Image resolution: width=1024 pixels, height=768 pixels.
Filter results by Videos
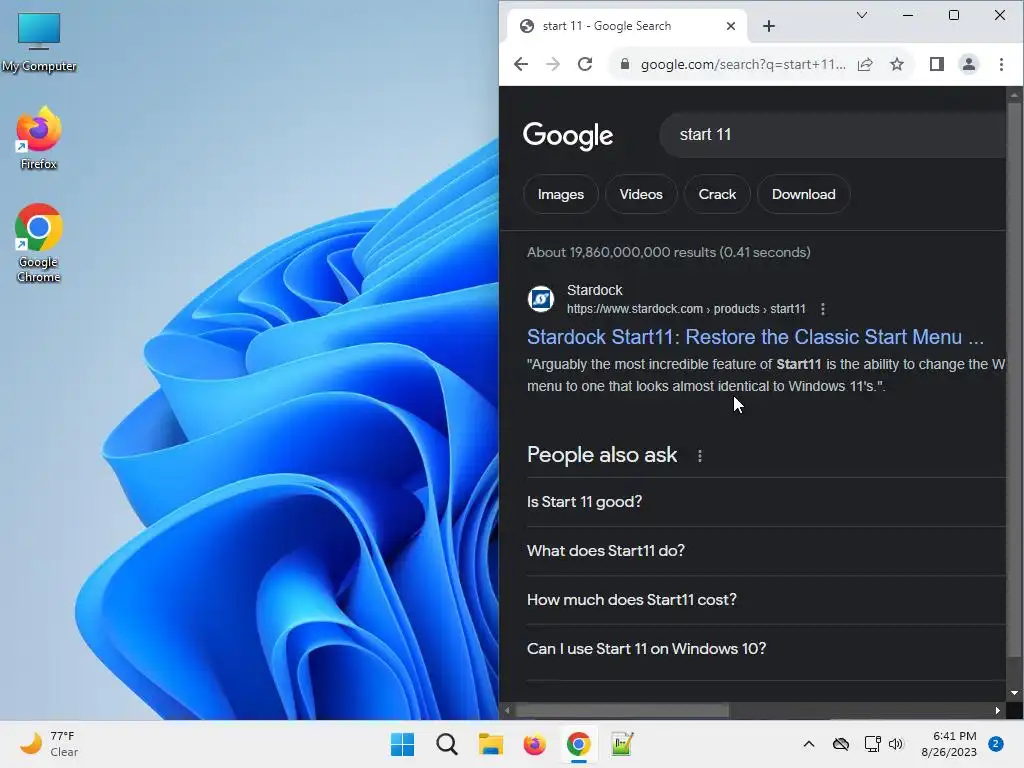(641, 194)
